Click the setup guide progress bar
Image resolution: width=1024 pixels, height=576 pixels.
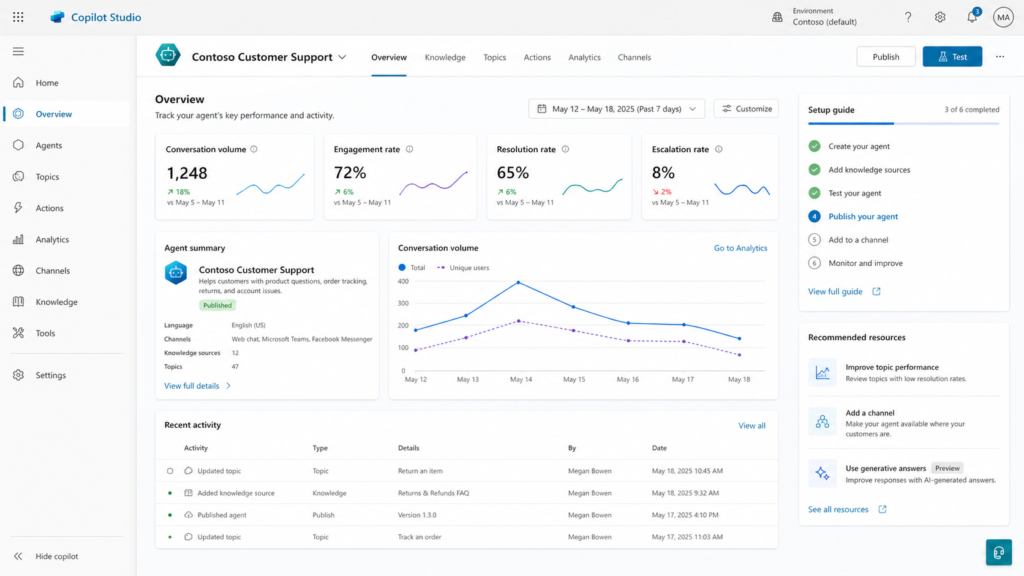click(x=903, y=123)
